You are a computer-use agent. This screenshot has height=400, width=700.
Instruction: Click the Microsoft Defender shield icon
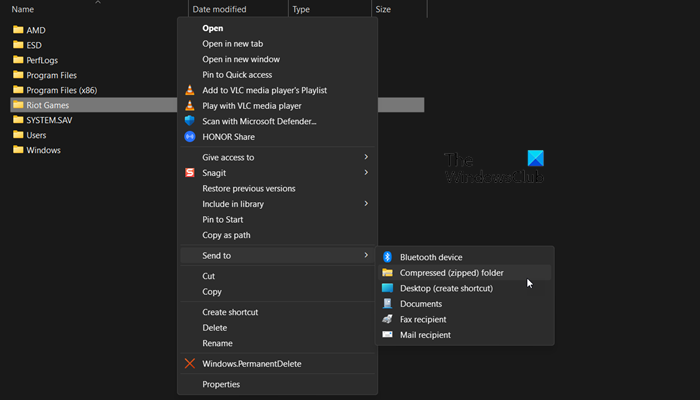click(191, 121)
